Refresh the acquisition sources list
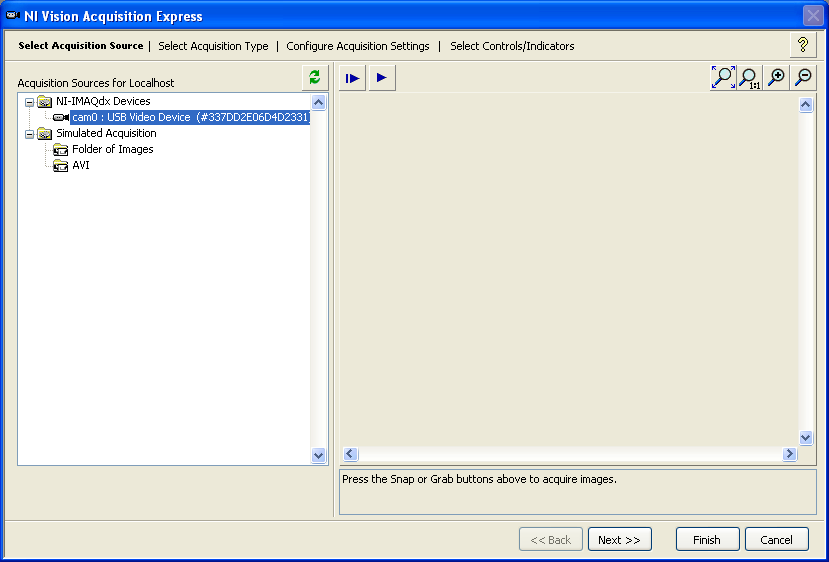Screen dimensions: 829x562 [315, 78]
